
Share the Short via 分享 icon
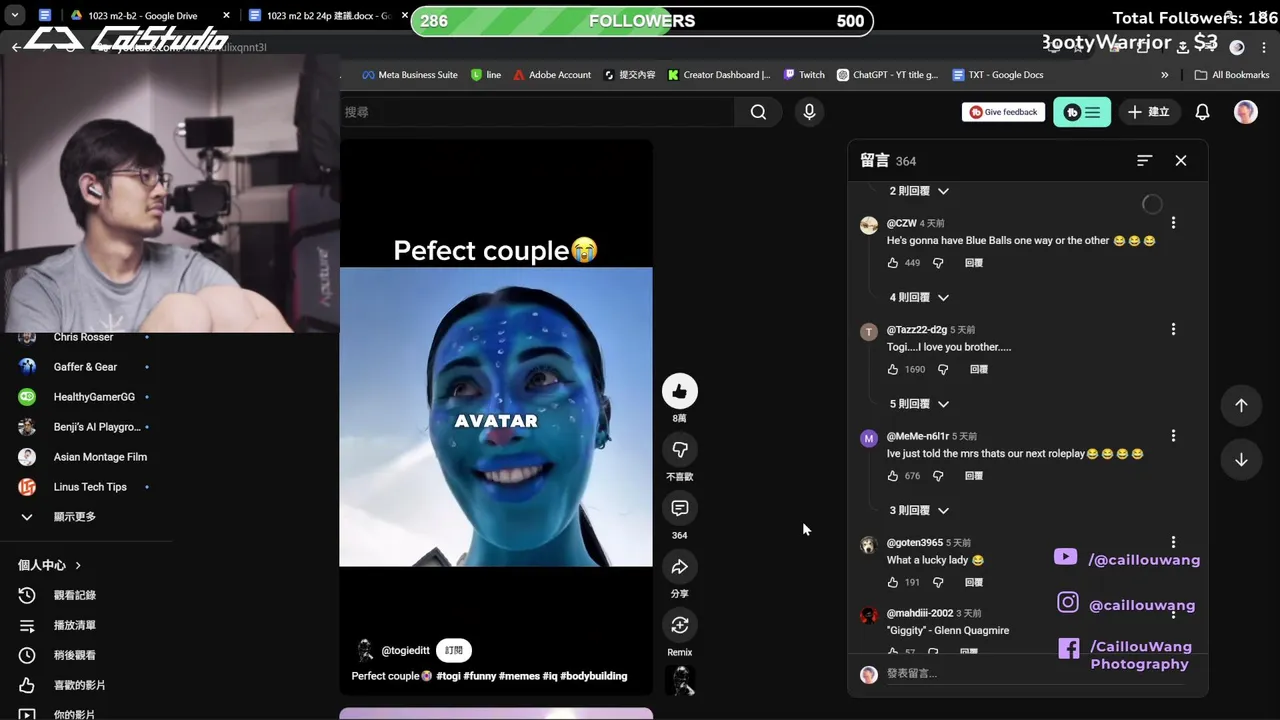680,567
